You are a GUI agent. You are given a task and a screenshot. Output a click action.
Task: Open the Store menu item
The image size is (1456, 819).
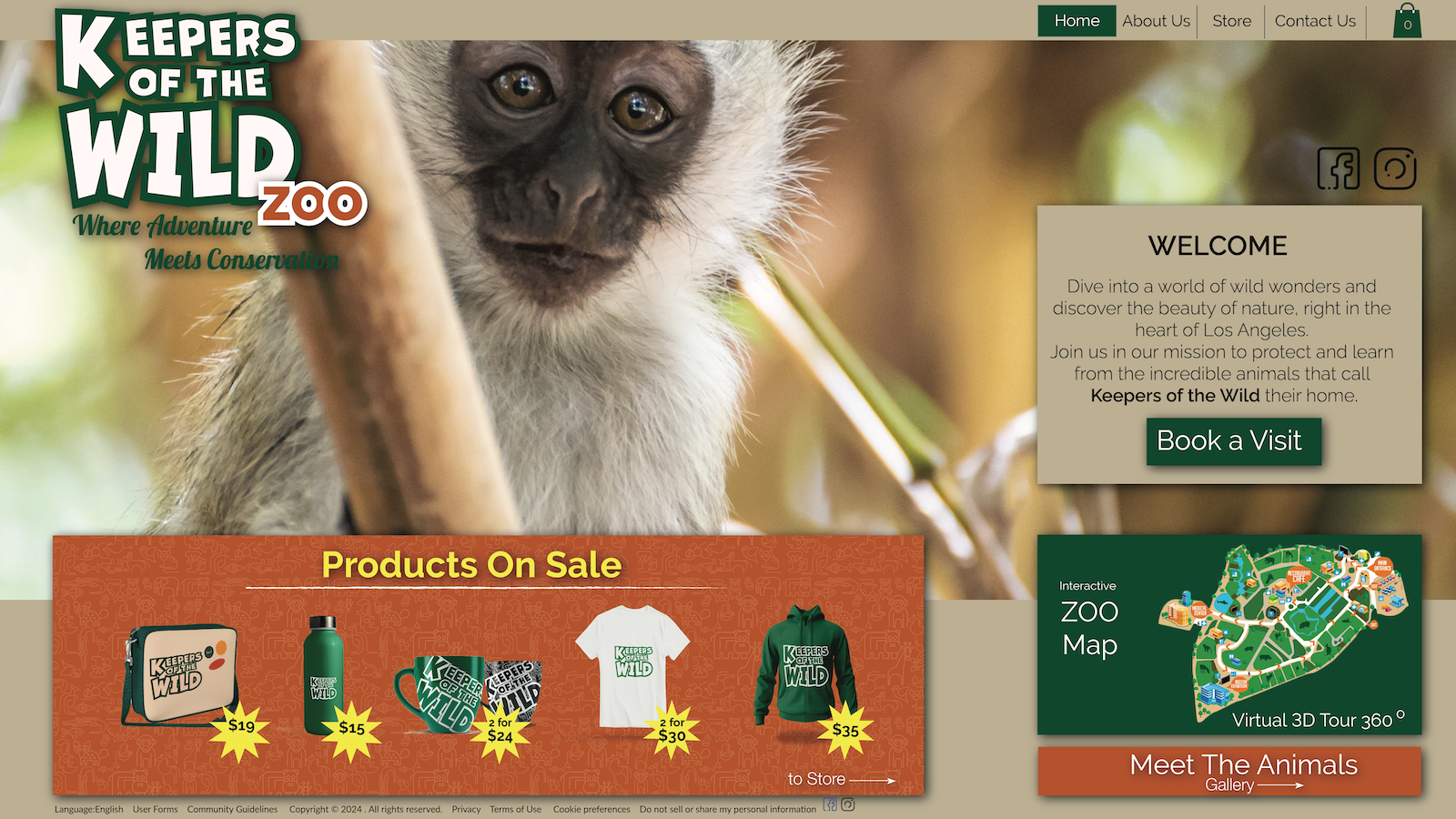(x=1231, y=21)
